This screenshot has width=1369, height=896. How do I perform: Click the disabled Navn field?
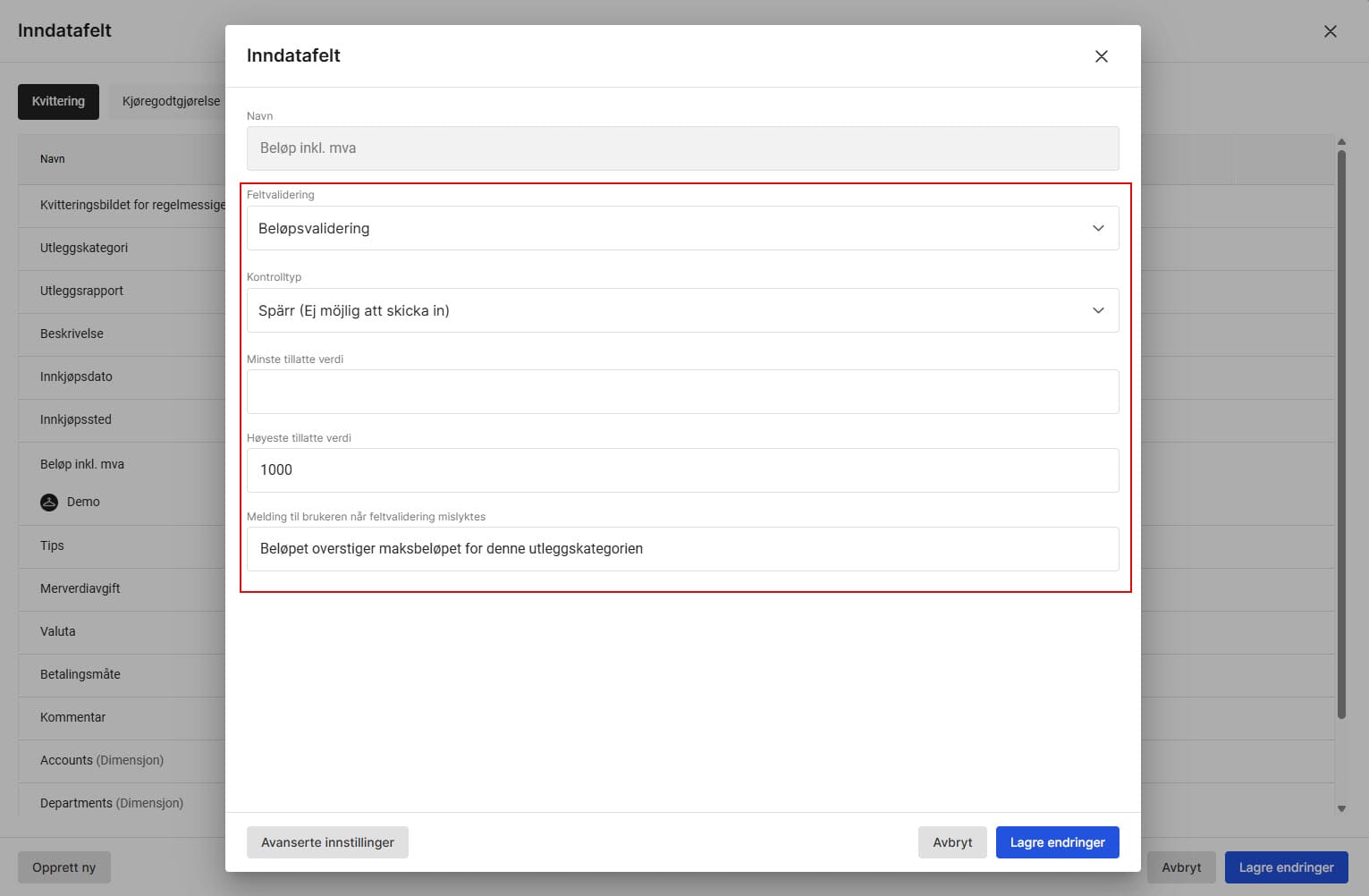pyautogui.click(x=682, y=148)
